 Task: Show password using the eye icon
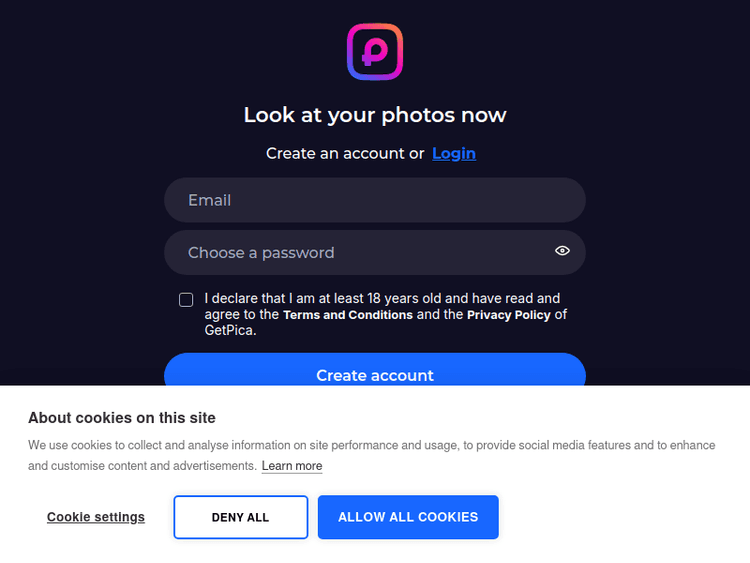(562, 251)
